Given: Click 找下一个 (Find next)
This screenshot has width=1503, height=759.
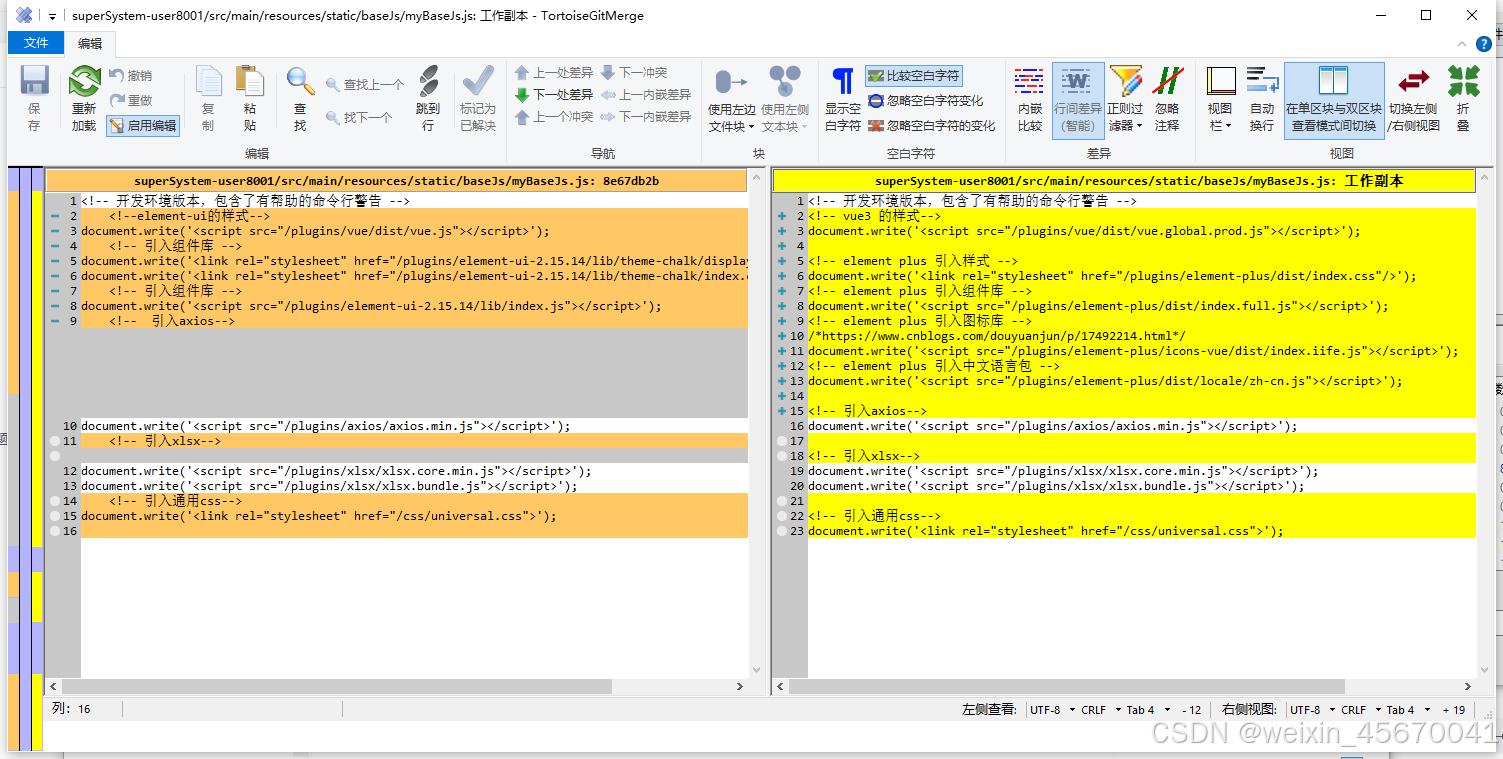Looking at the screenshot, I should coord(359,117).
